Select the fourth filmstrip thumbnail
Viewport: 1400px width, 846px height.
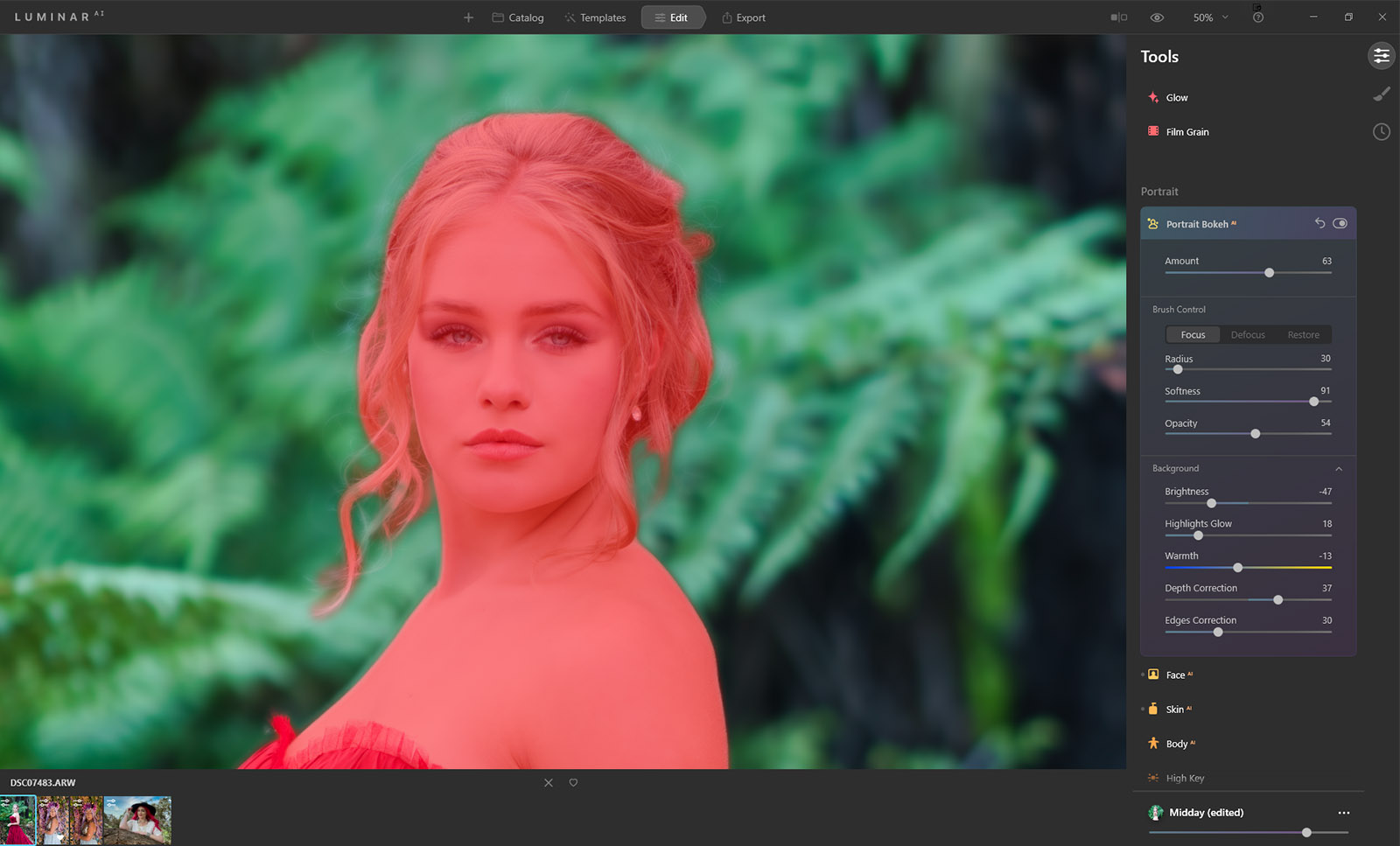pyautogui.click(x=137, y=820)
